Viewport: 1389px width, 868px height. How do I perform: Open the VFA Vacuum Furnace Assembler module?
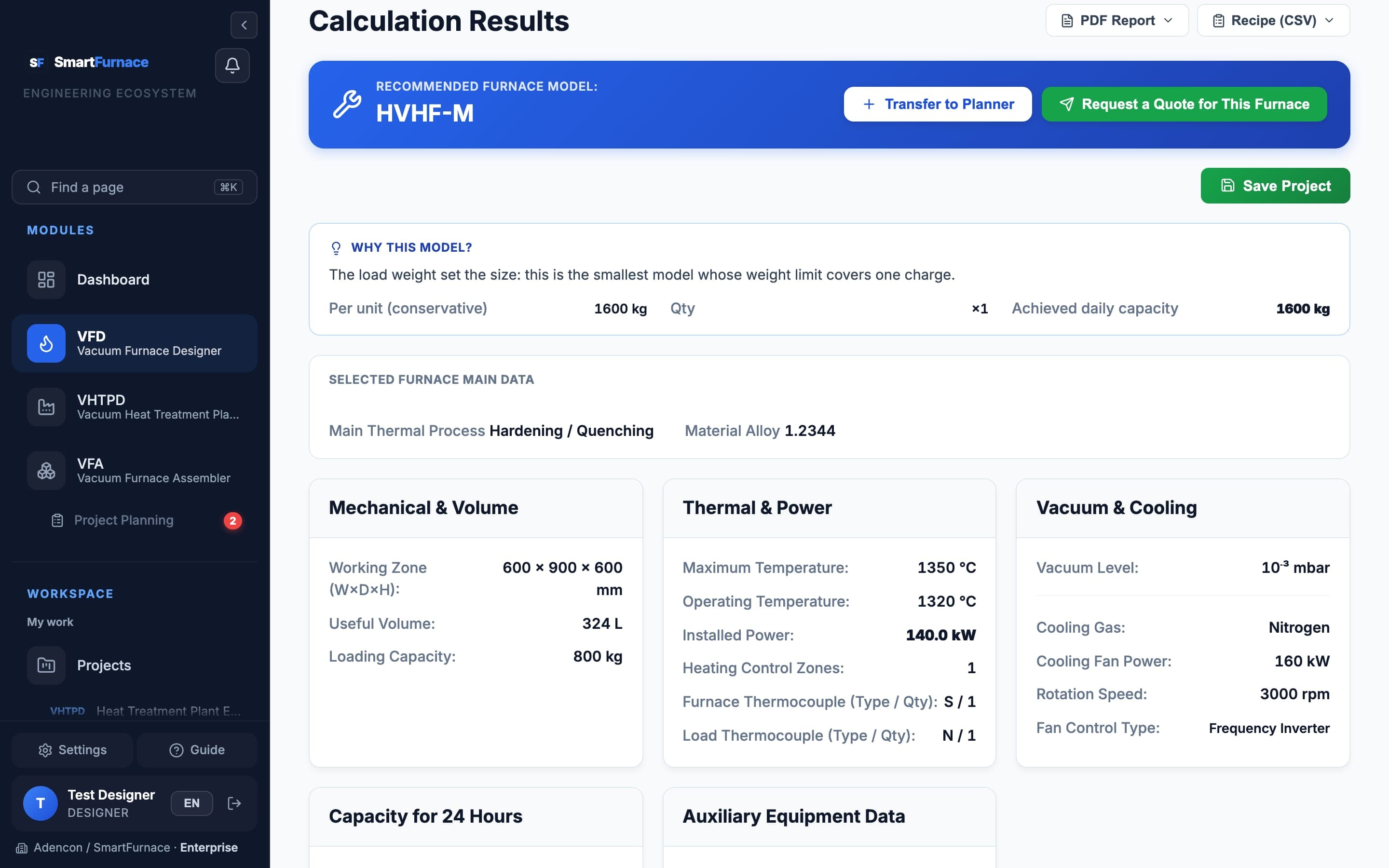(134, 471)
